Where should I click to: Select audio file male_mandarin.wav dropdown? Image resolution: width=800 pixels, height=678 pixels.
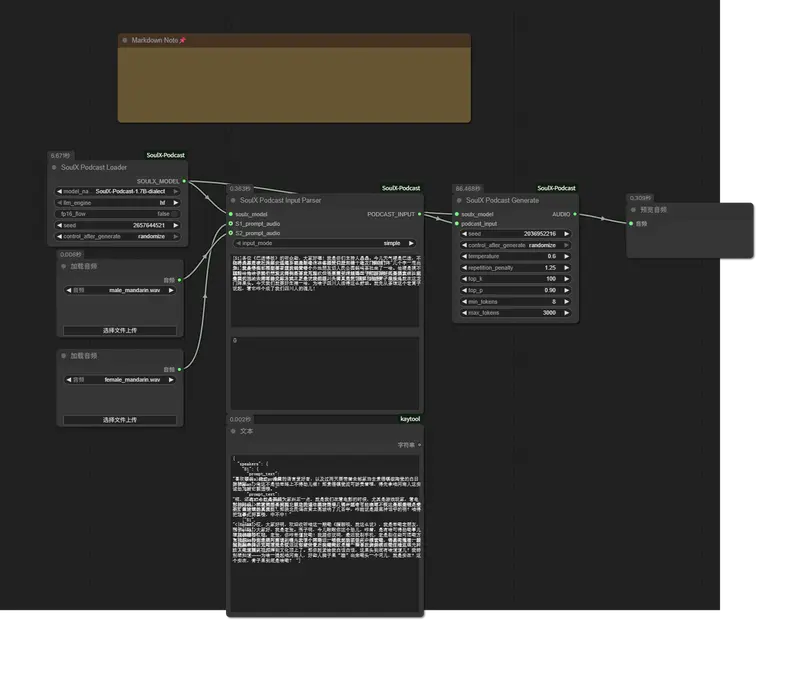(x=120, y=290)
